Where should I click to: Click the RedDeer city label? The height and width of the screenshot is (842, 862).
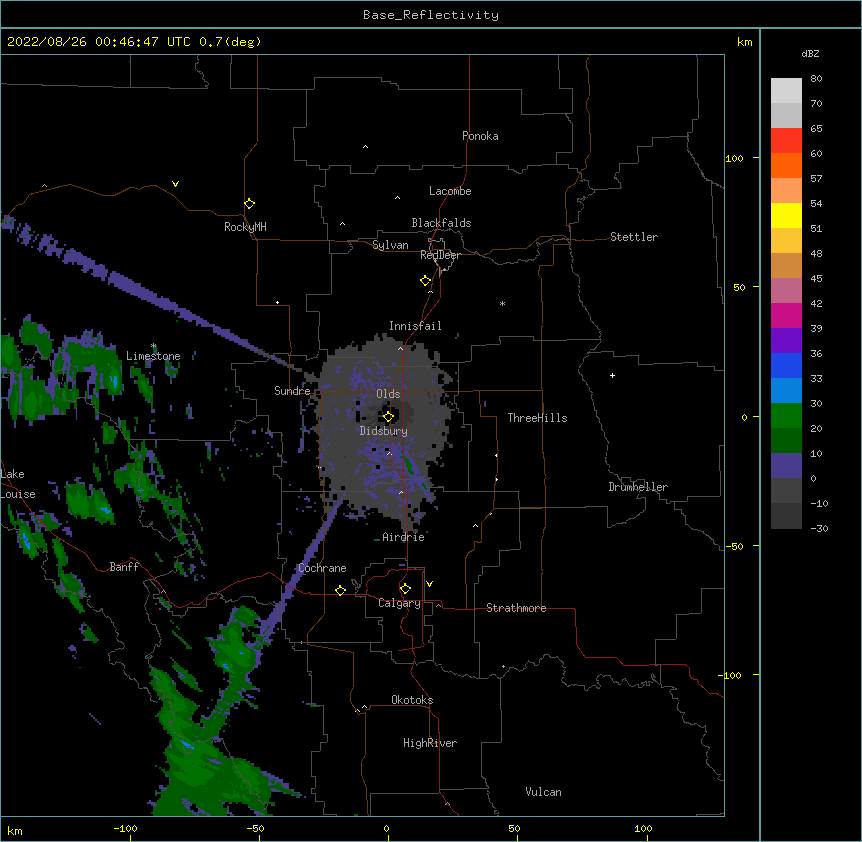[x=440, y=255]
